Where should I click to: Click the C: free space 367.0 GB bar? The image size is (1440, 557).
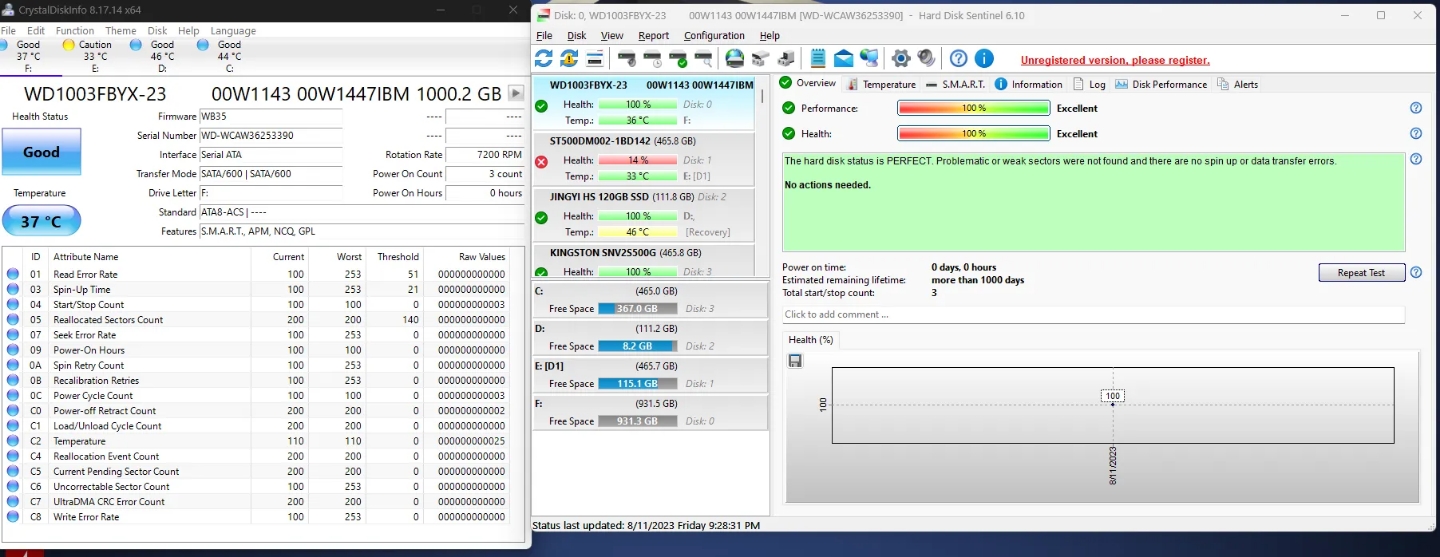pos(637,308)
